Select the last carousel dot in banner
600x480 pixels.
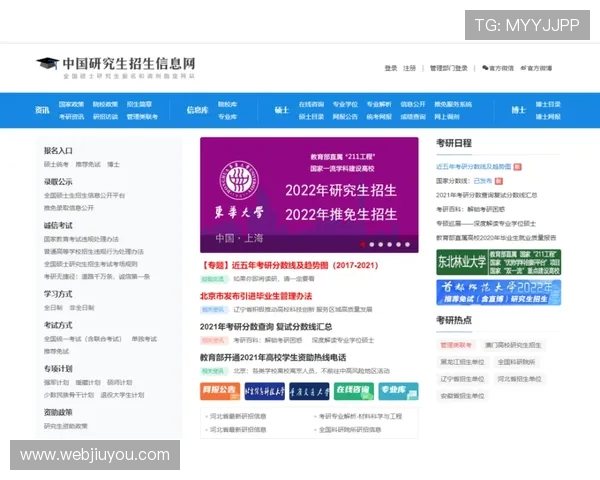[x=408, y=244]
